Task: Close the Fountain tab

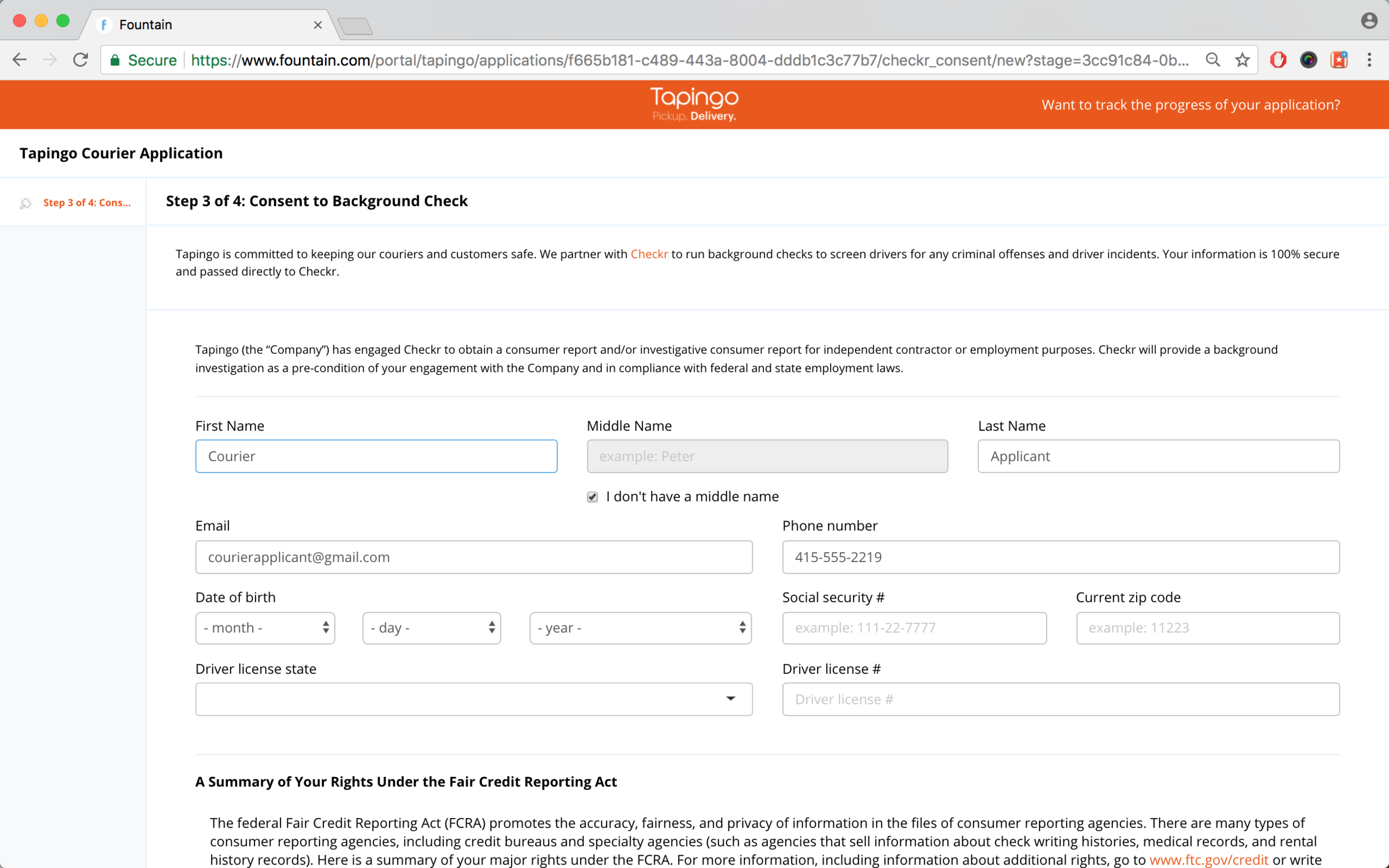Action: (x=318, y=24)
